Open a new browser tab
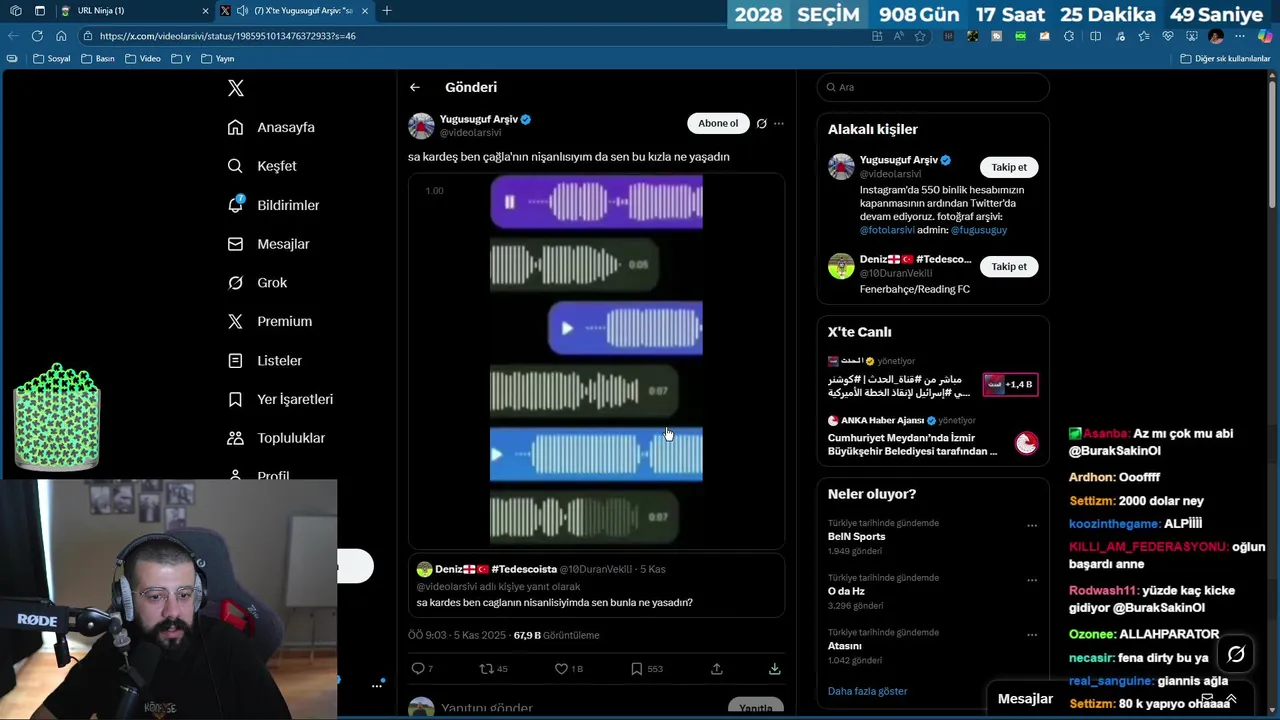The width and height of the screenshot is (1280, 720). 387,11
